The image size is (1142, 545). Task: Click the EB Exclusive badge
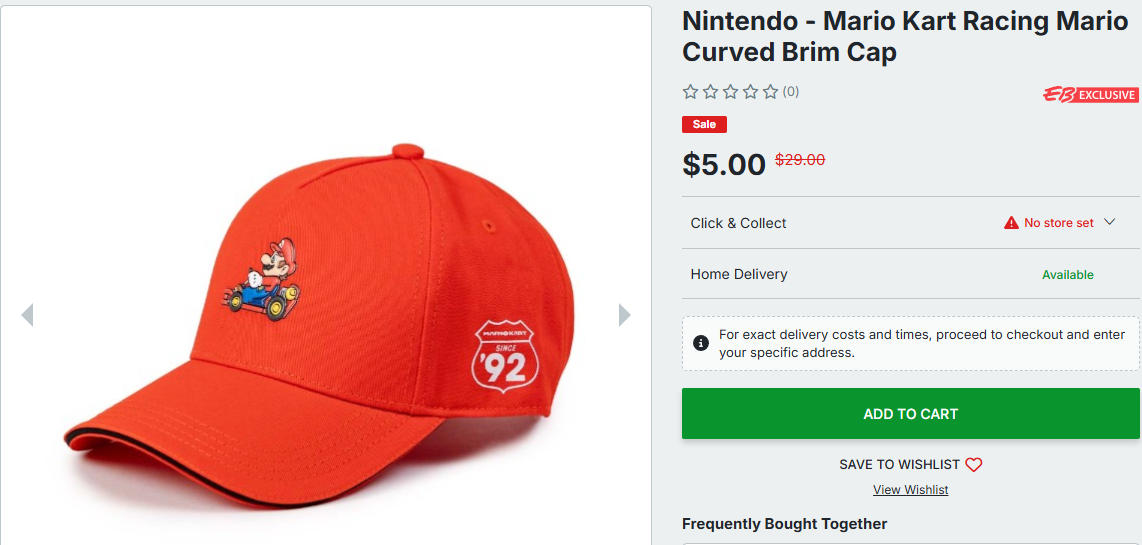coord(1090,95)
